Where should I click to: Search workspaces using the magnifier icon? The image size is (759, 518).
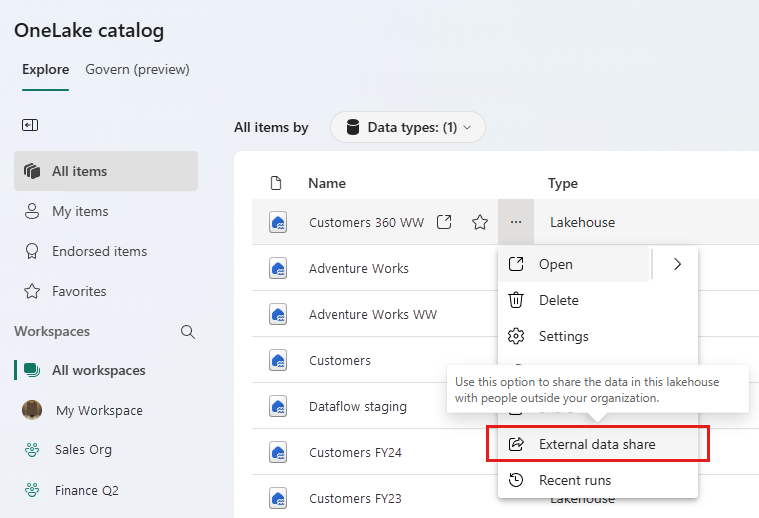188,332
